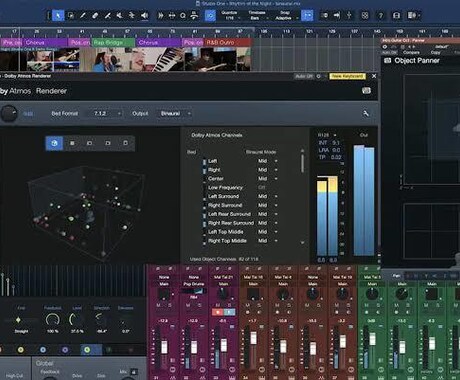460x380 pixels.
Task: Open binaural mode dropdown for Center
Action: point(268,179)
